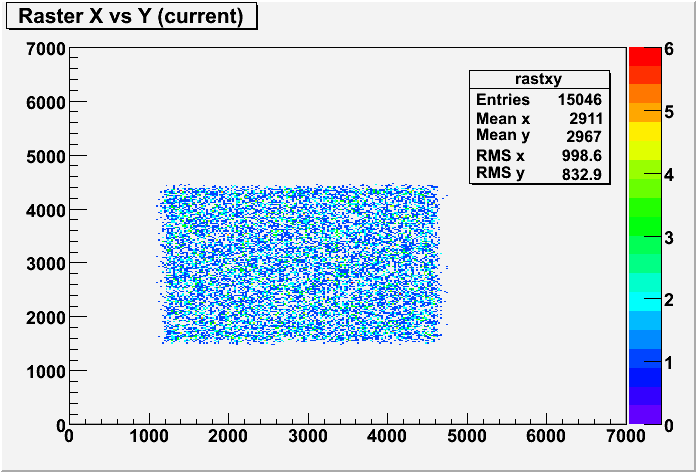Viewport: 696px width, 472px height.
Task: Click the 'Raster X vs Y (current)' title box
Action: tap(131, 17)
